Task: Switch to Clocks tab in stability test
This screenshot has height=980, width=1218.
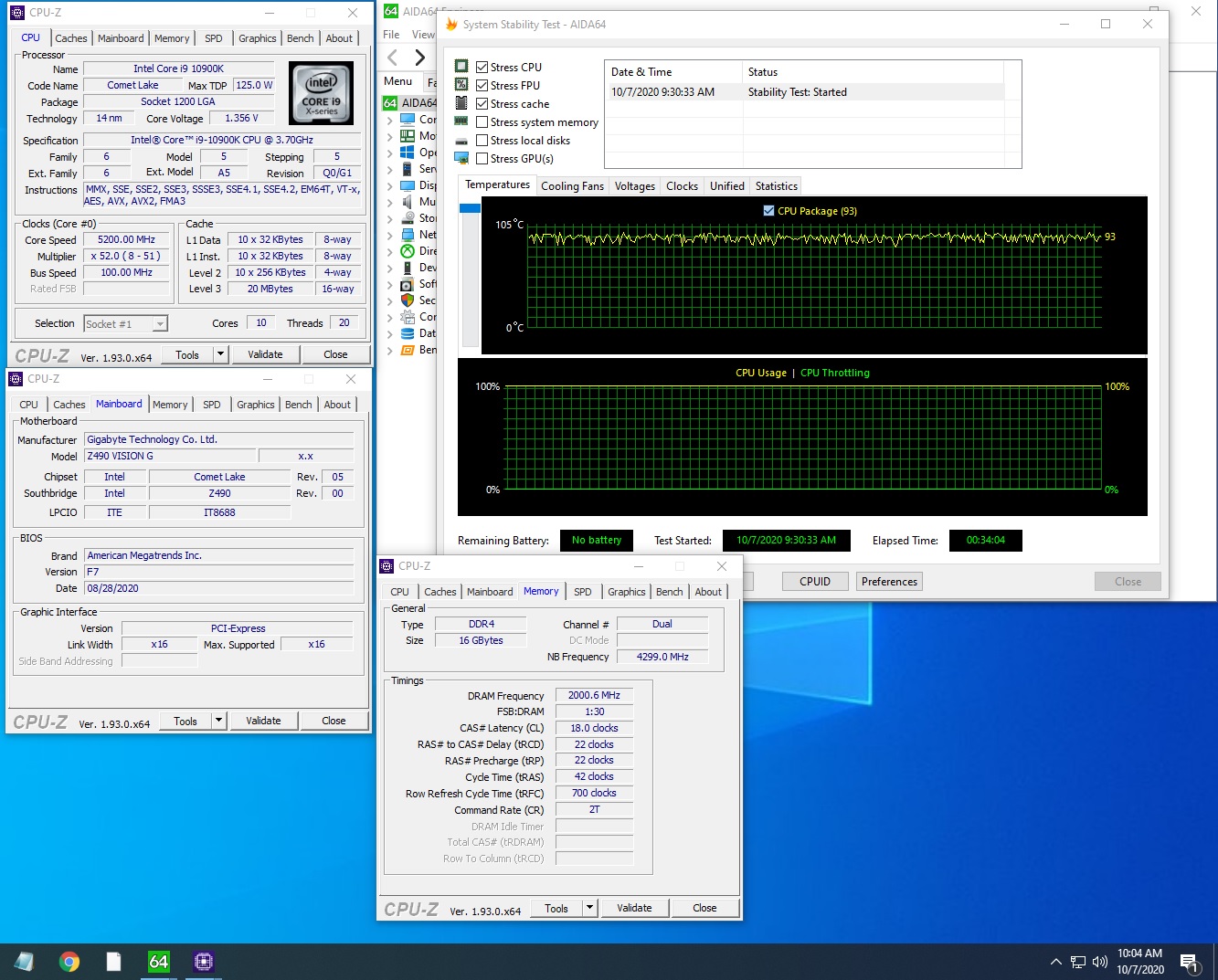Action: tap(682, 186)
